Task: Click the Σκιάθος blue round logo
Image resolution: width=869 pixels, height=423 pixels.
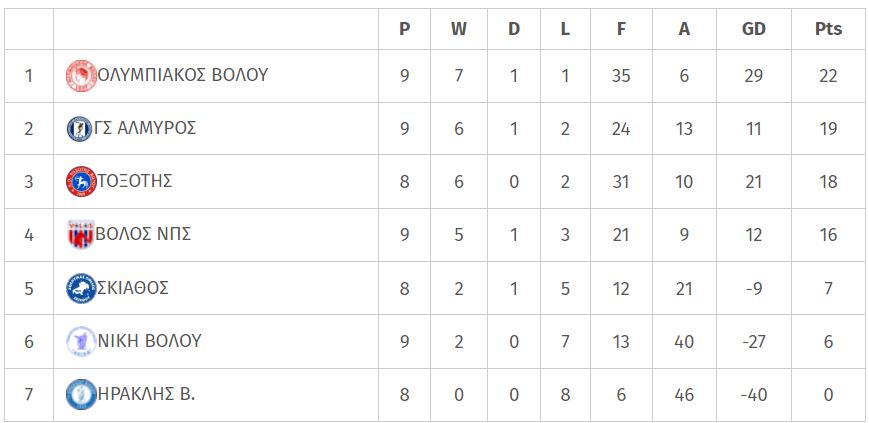Action: coord(81,288)
